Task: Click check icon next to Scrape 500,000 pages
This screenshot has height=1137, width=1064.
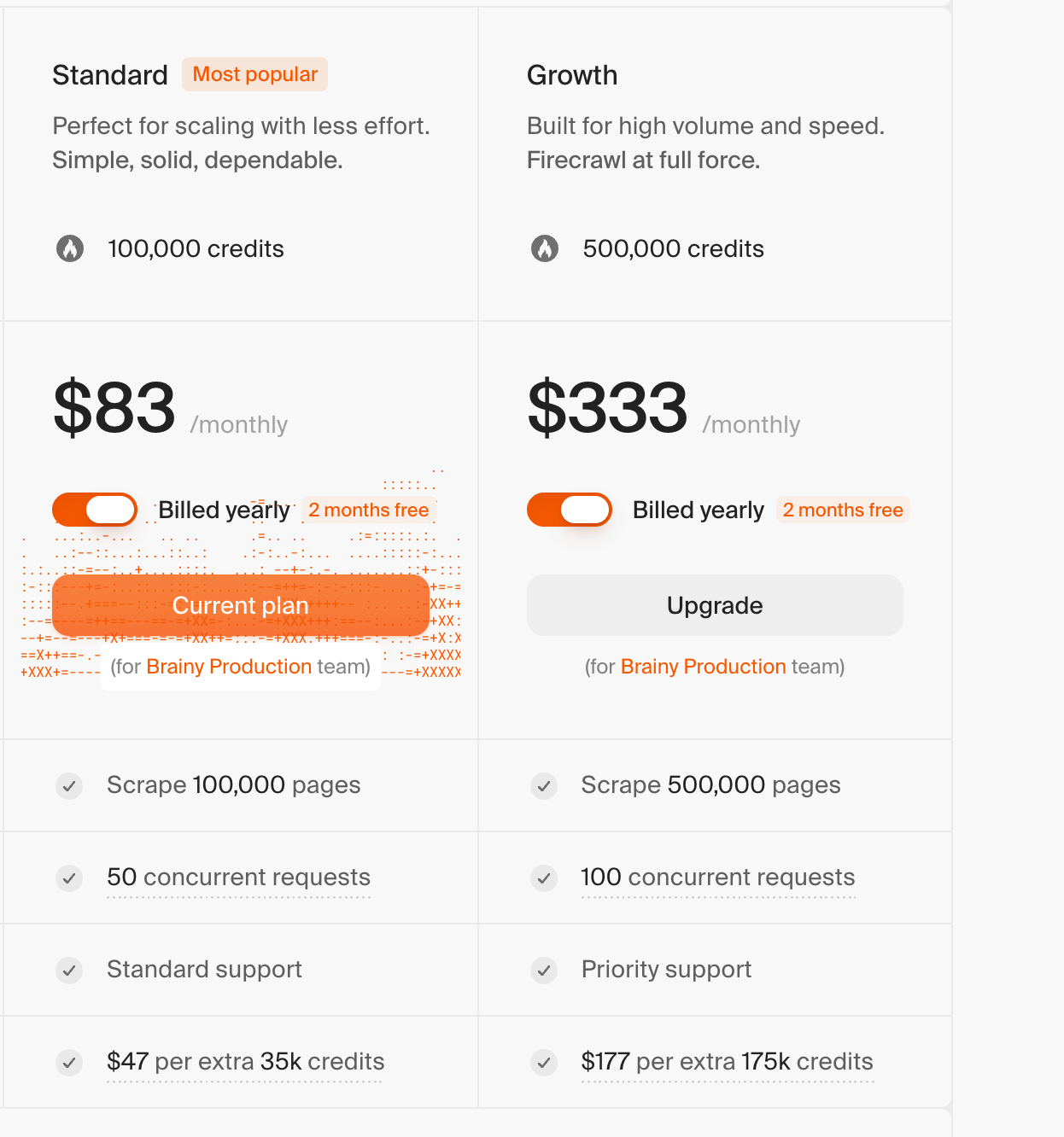Action: pyautogui.click(x=544, y=785)
